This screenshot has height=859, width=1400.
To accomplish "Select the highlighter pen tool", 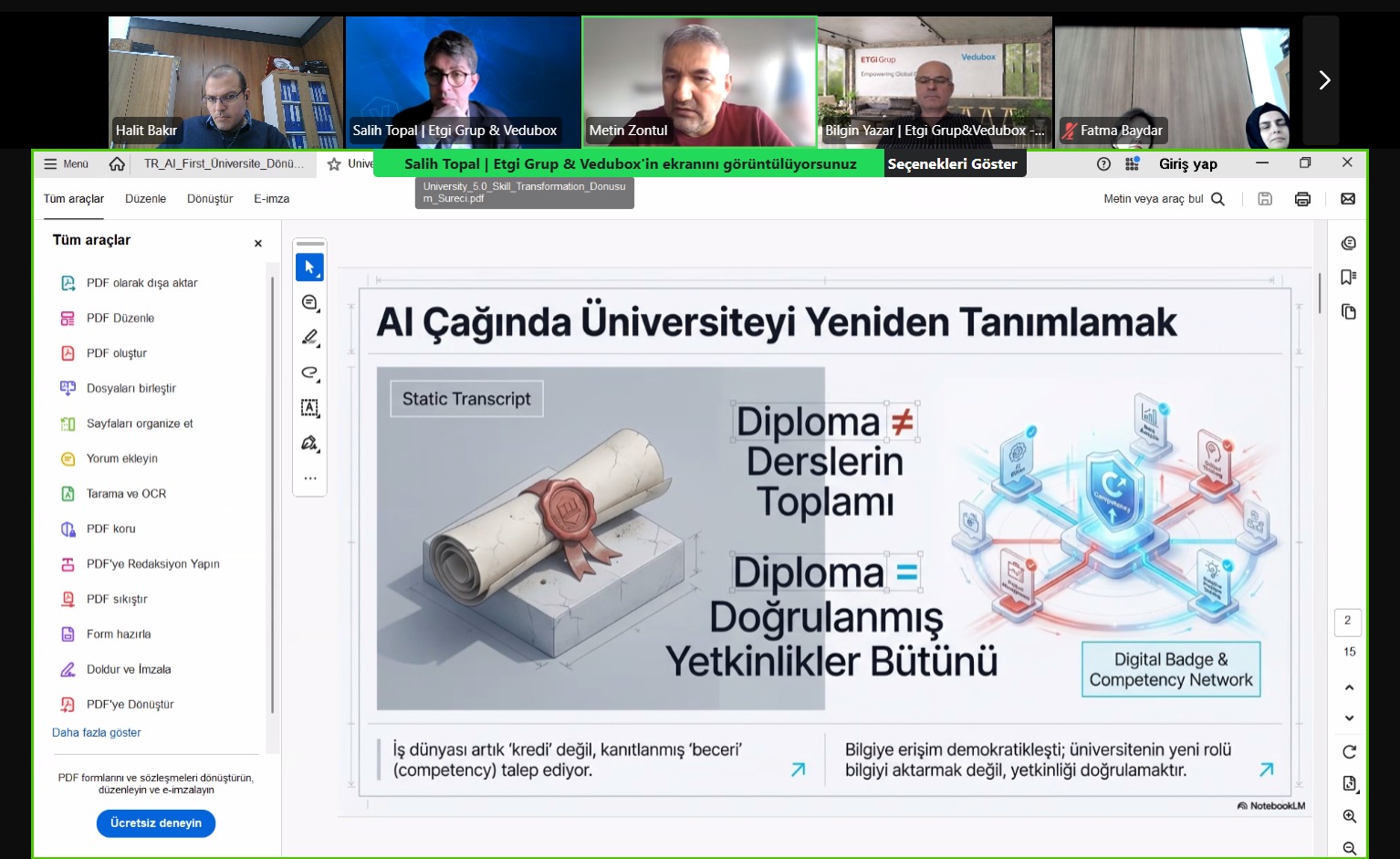I will [309, 338].
